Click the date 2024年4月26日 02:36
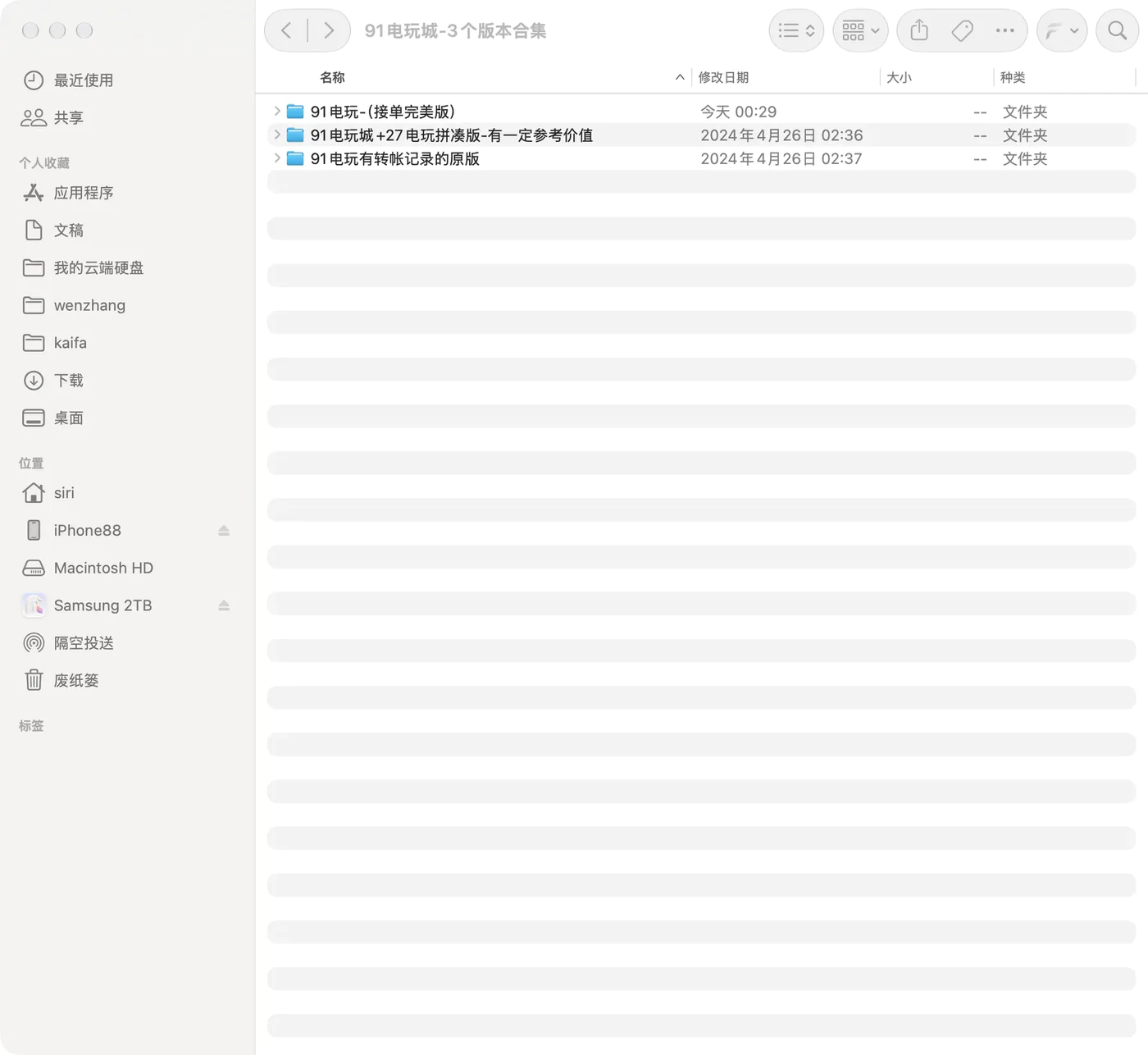The image size is (1148, 1055). point(781,135)
